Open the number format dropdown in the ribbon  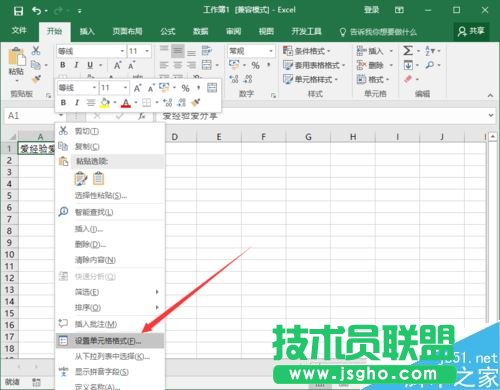(271, 51)
